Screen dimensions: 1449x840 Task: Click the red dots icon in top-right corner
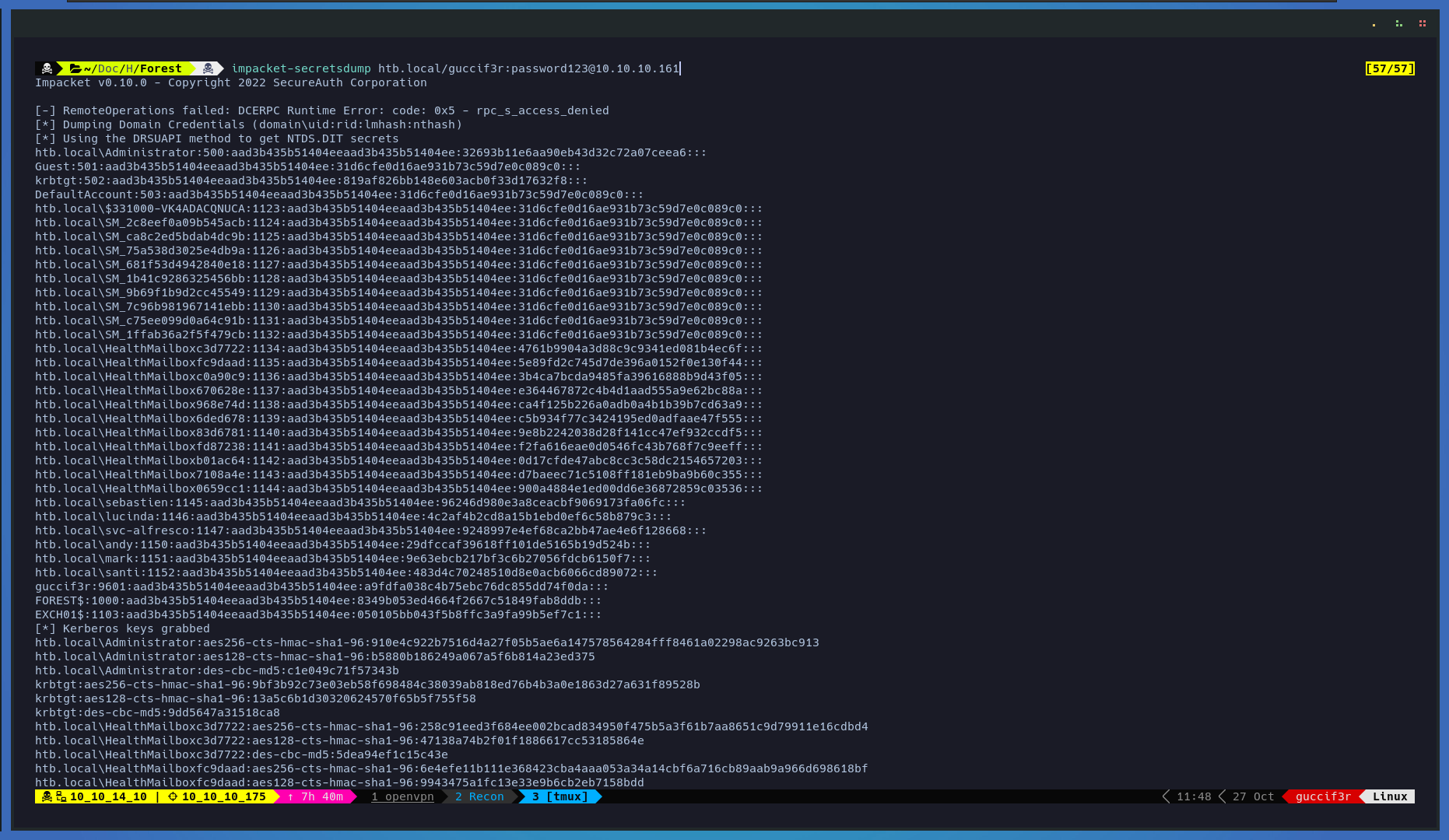(1423, 23)
